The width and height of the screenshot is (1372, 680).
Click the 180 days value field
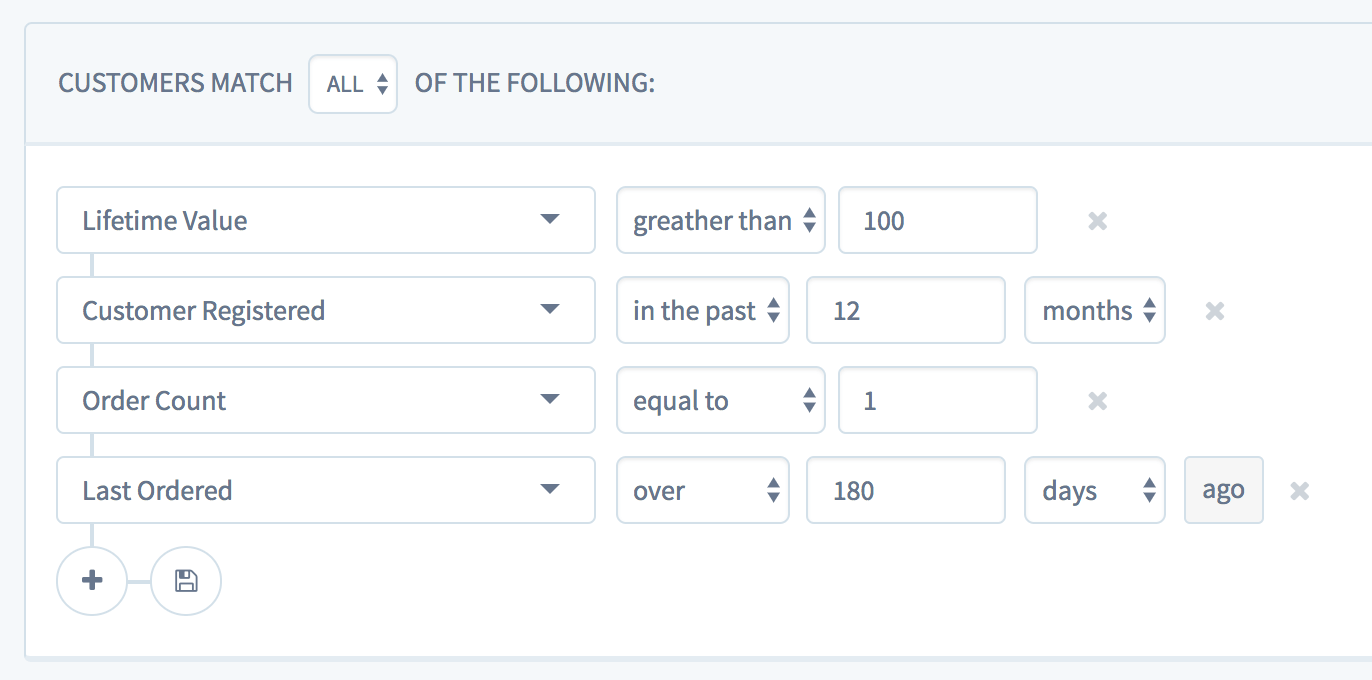905,490
